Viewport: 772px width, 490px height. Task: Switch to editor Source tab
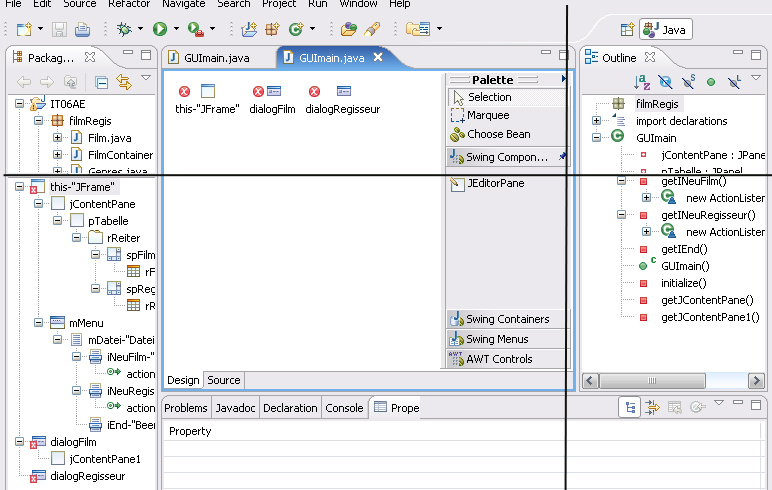coord(224,380)
